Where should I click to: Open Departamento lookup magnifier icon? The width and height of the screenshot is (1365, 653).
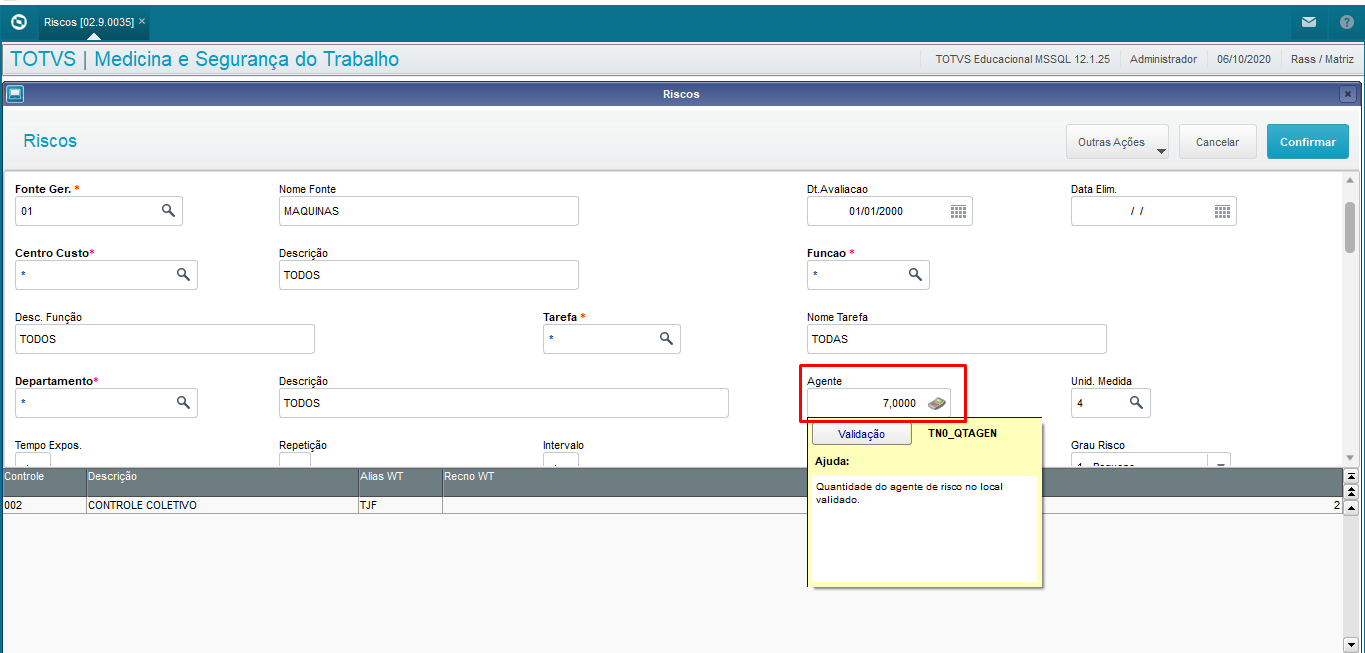[183, 403]
